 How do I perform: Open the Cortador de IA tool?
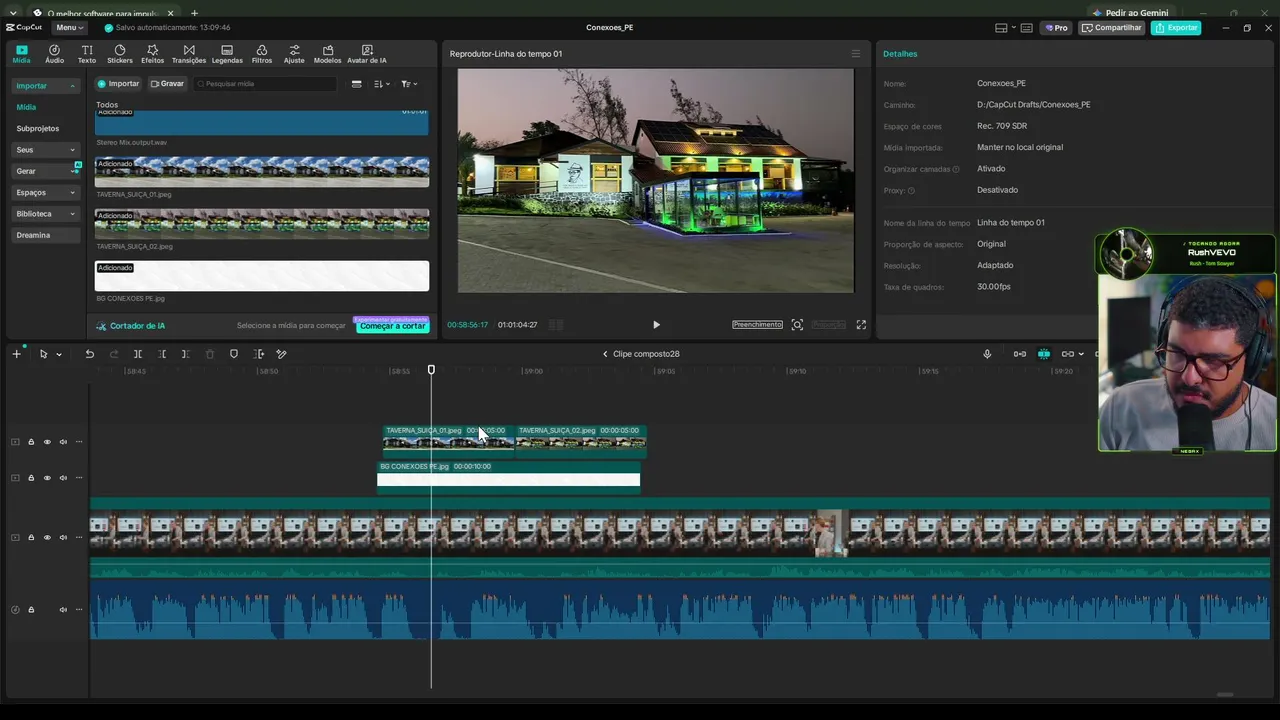(x=131, y=326)
